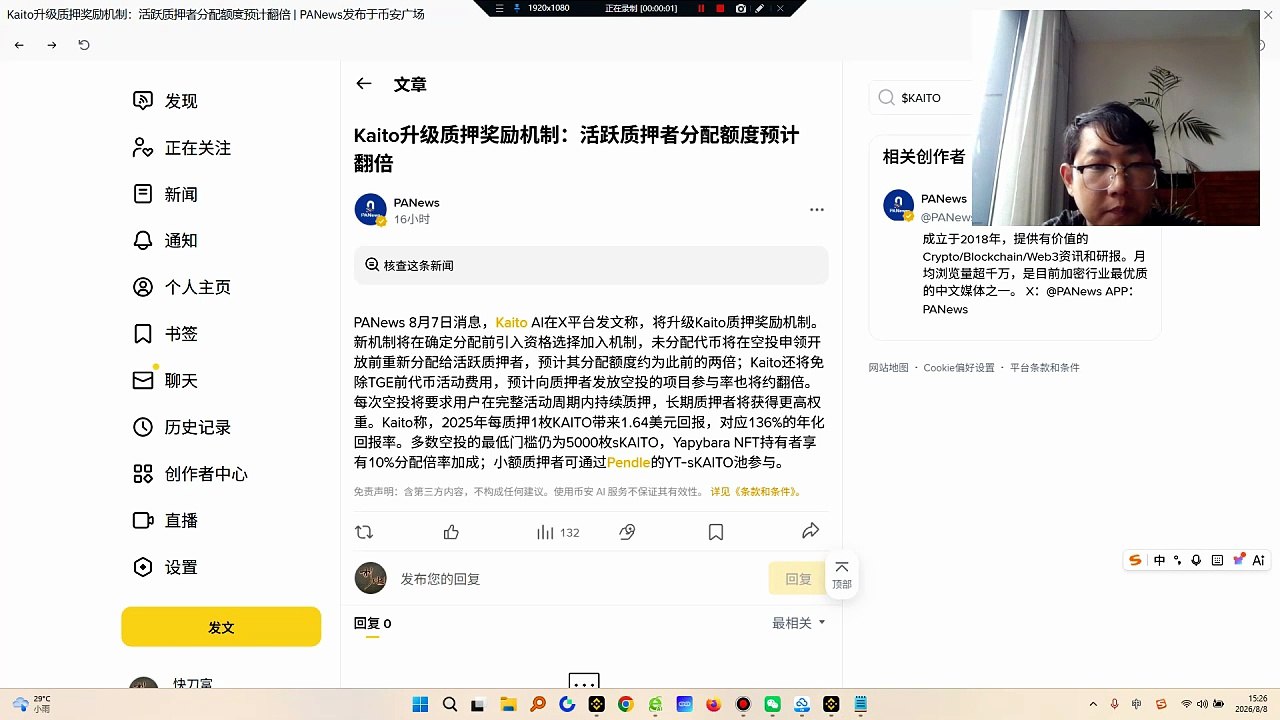Image resolution: width=1280 pixels, height=720 pixels.
Task: Toggle Sogou 中 Chinese input mode
Action: coord(1159,560)
